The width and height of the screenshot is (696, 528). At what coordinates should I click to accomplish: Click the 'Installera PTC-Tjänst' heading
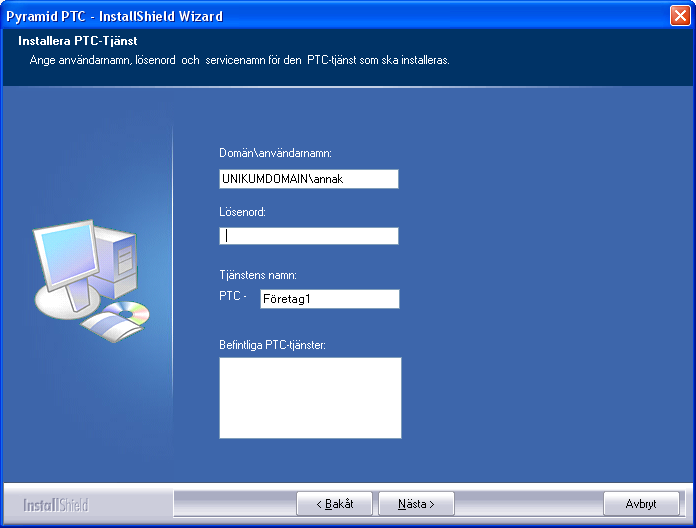(x=78, y=41)
